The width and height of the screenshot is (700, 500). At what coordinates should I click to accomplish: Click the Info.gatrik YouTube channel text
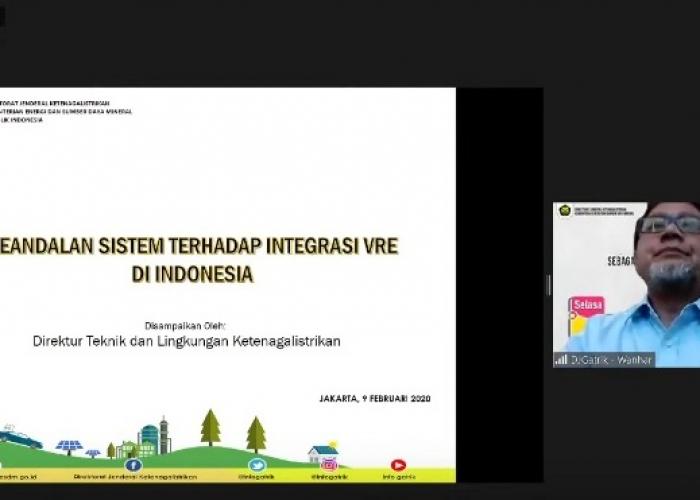point(398,477)
